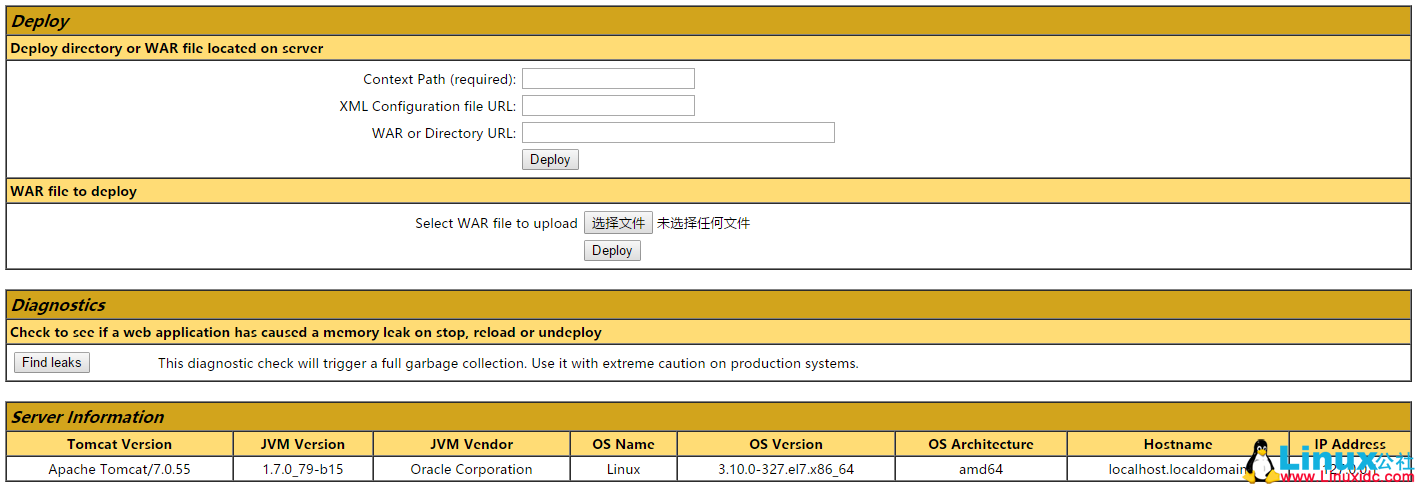This screenshot has height=487, width=1419.
Task: Select the Apache Tomcat/7.0.55 cell
Action: coord(120,469)
